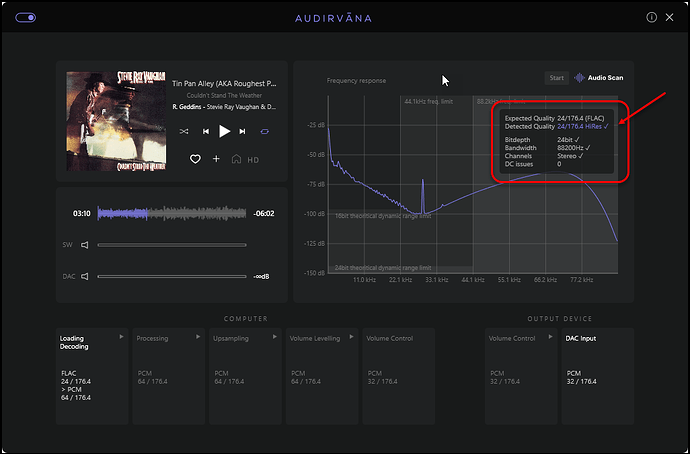Open the info icon in title bar

click(651, 17)
